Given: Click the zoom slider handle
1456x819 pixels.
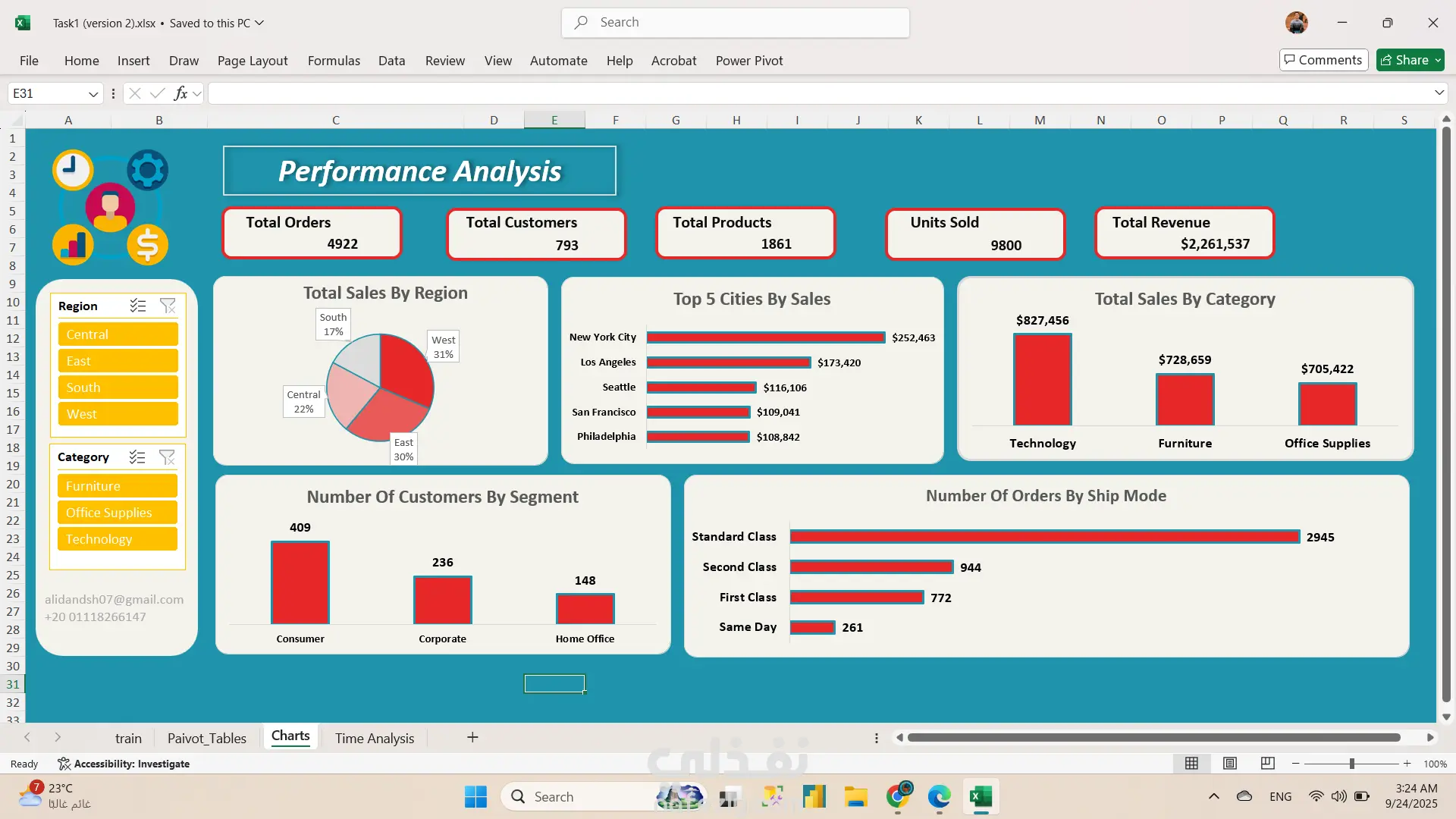Looking at the screenshot, I should pyautogui.click(x=1351, y=764).
